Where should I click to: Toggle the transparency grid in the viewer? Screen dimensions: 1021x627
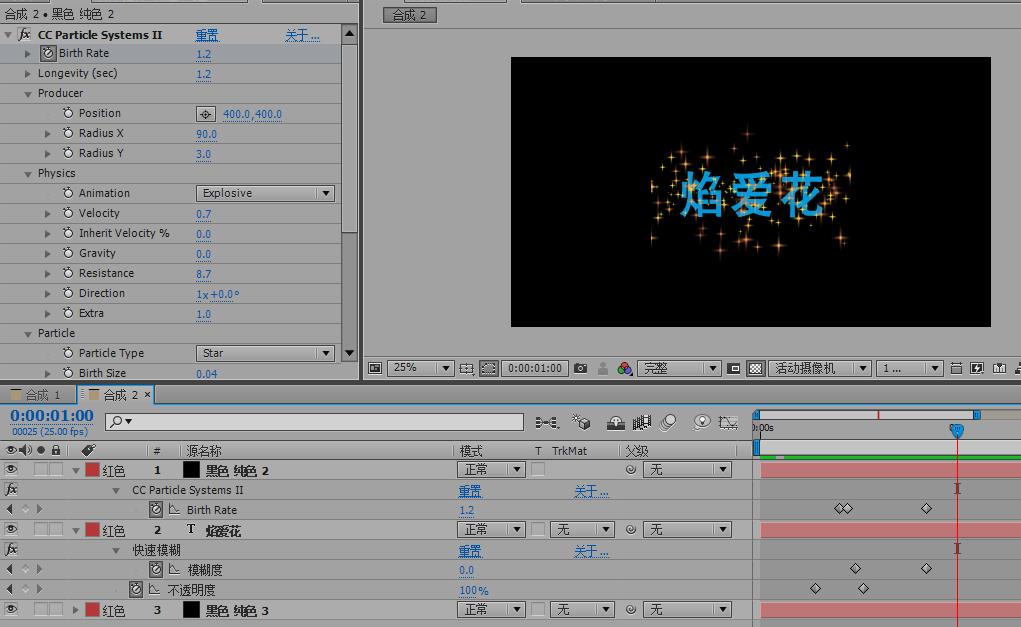(755, 367)
